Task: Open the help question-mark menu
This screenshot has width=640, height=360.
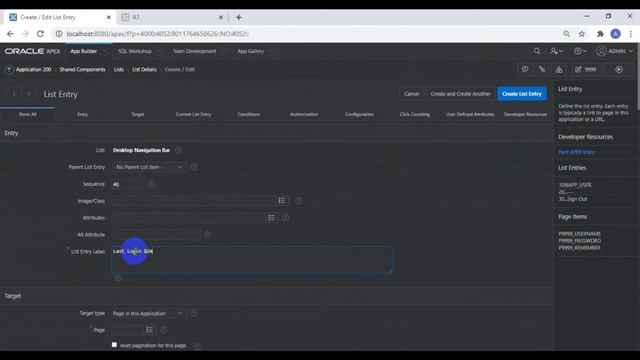Action: click(x=580, y=51)
